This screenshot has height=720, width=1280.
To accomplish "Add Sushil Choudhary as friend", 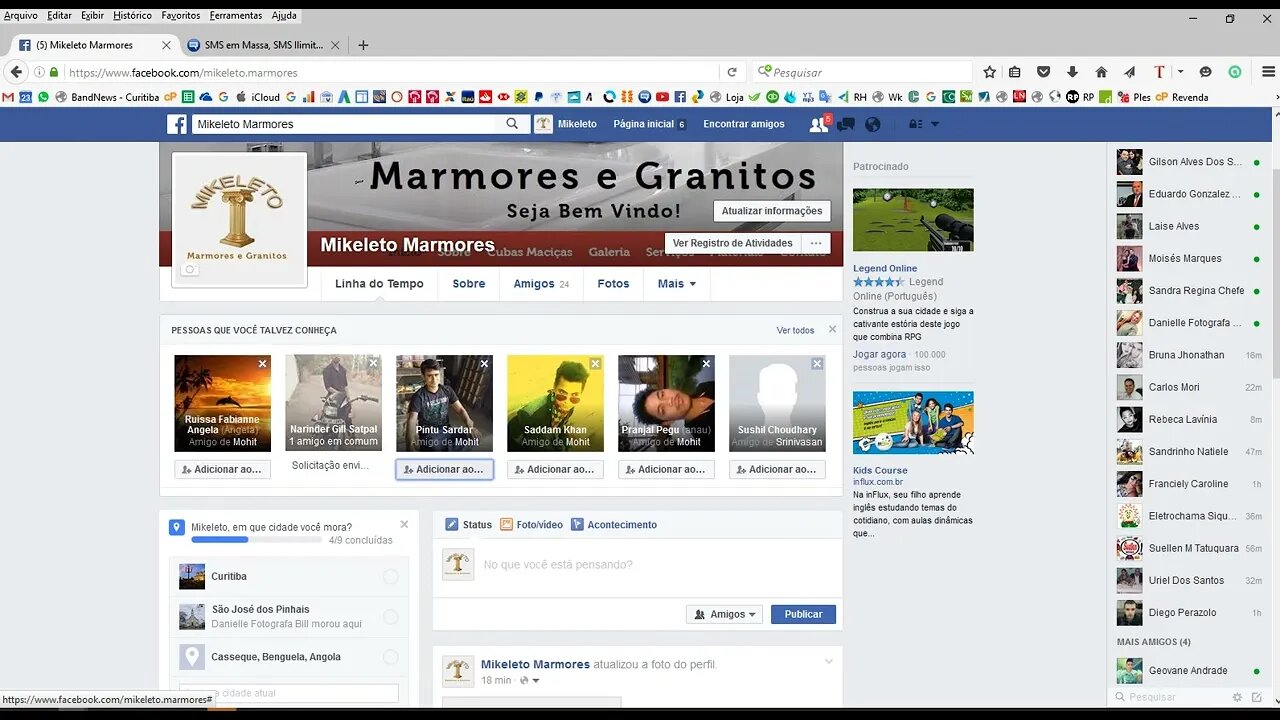I will click(x=777, y=469).
